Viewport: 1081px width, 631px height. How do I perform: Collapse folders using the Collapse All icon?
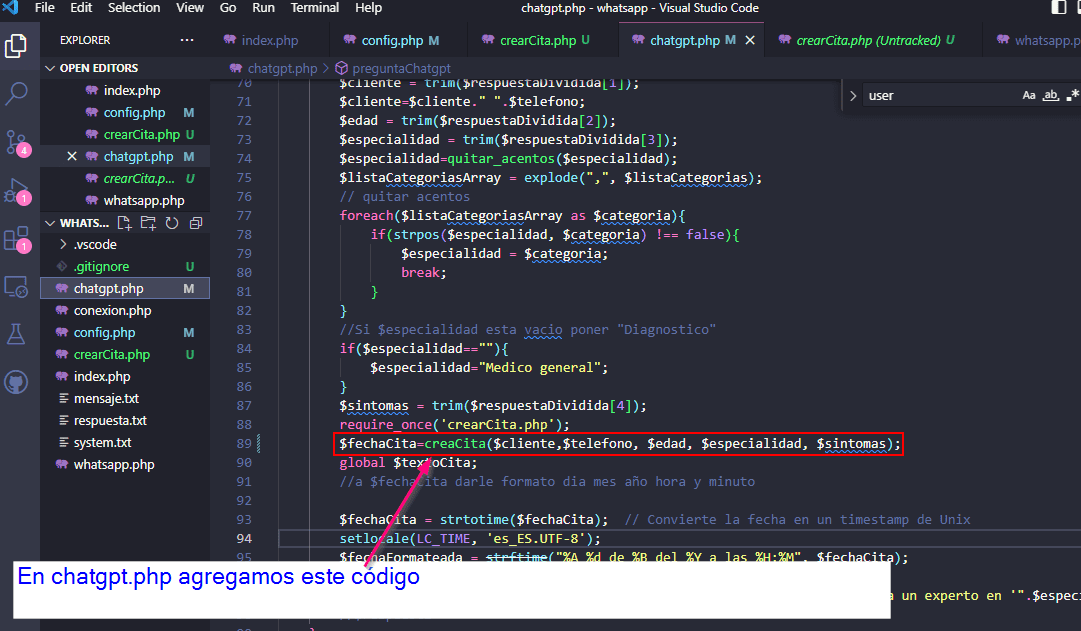tap(196, 223)
